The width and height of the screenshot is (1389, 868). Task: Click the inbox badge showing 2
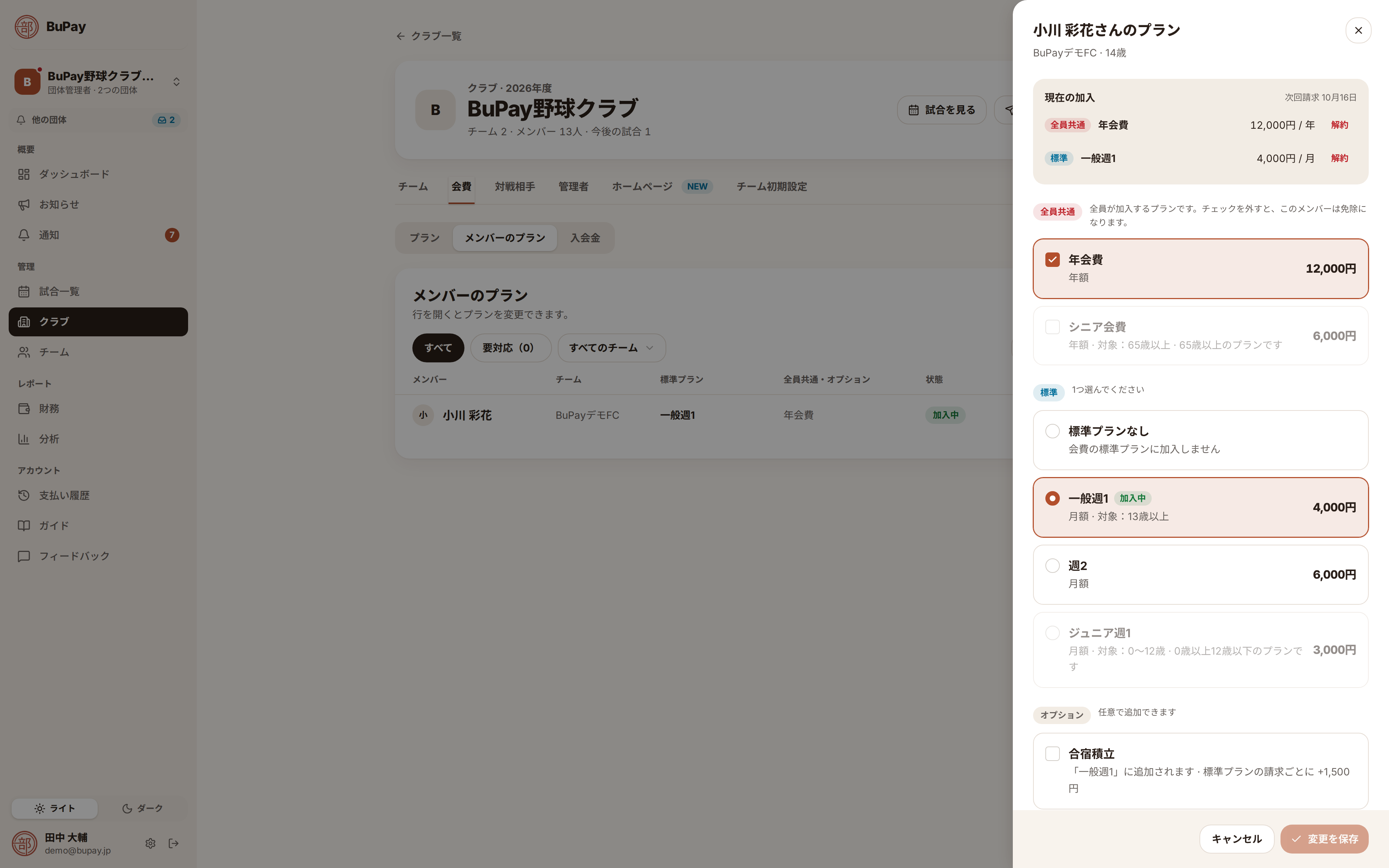tap(166, 120)
